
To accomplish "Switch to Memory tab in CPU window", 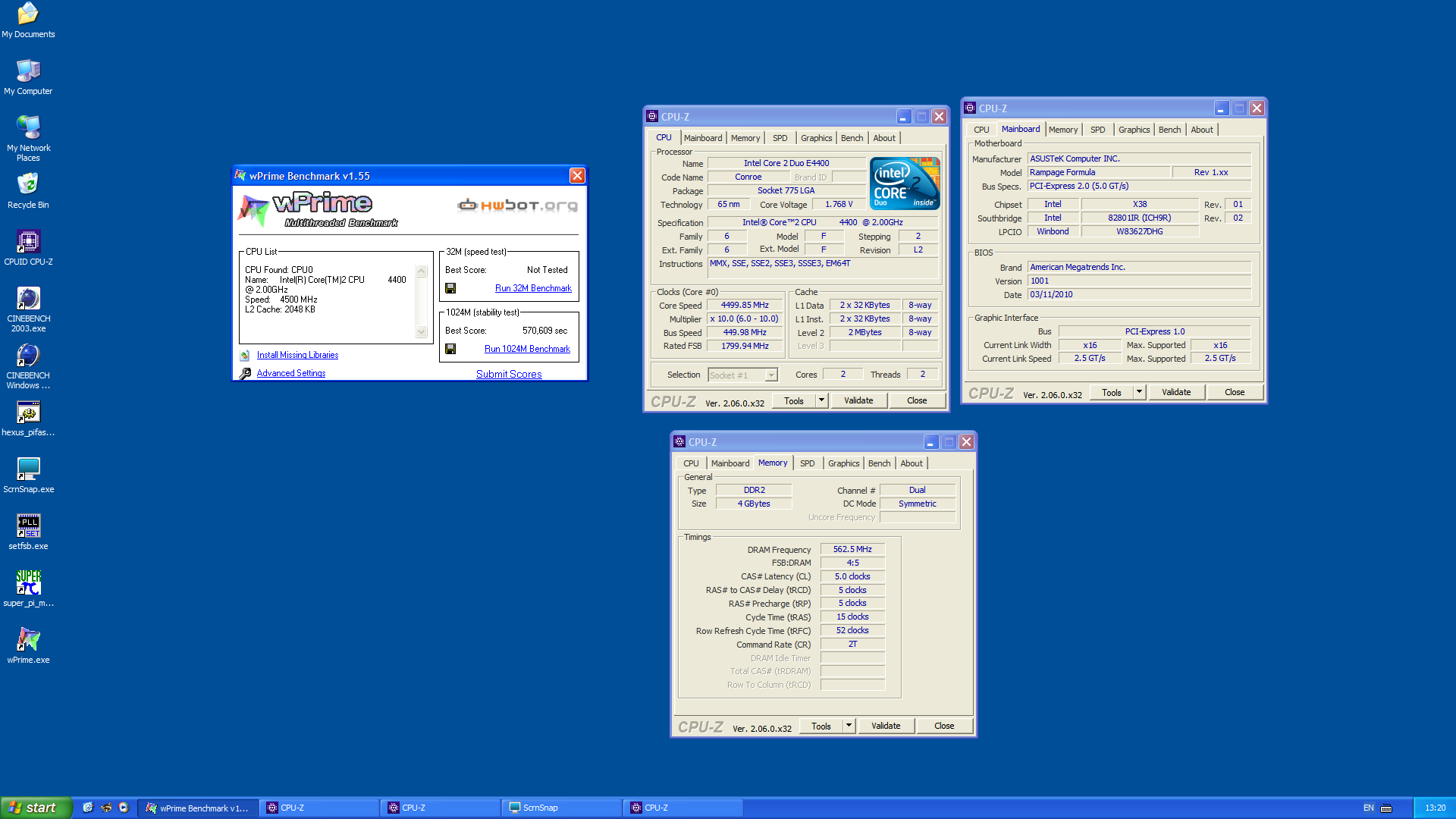I will [745, 138].
